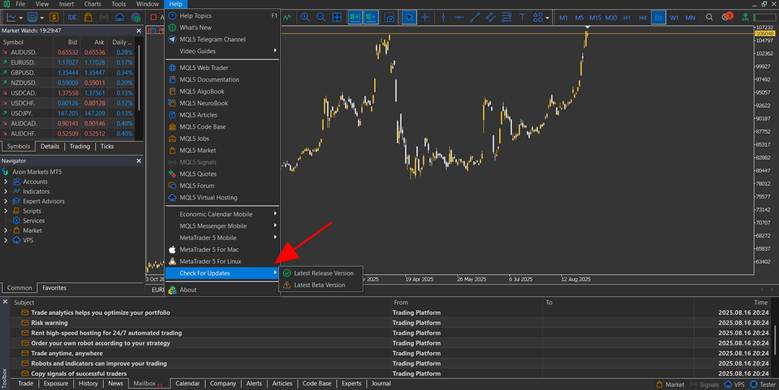This screenshot has width=779, height=390.
Task: Select the tile windows grid icon
Action: coord(337,17)
